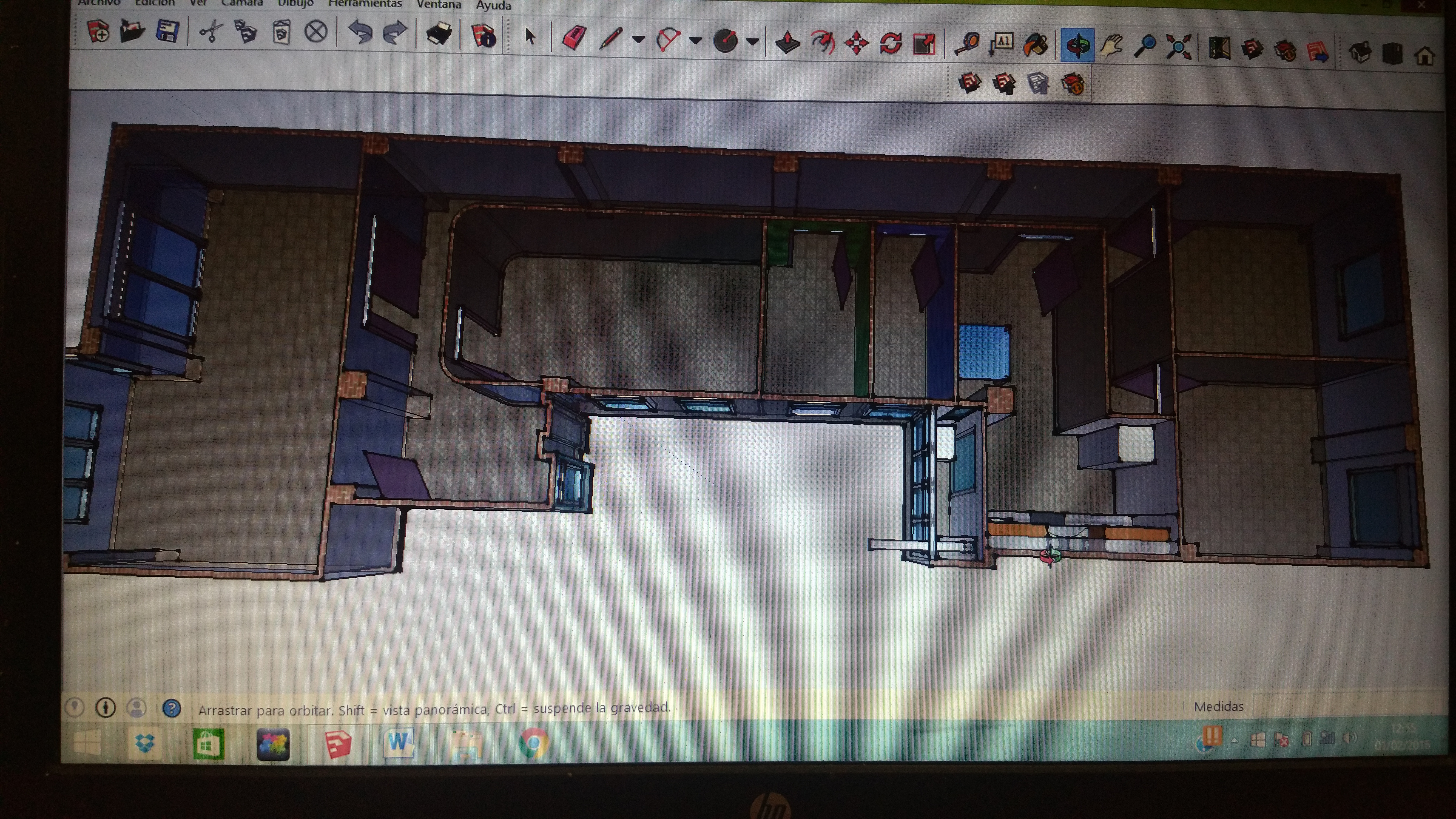
Task: Expand the Arc tool dropdown arrow
Action: pos(696,41)
